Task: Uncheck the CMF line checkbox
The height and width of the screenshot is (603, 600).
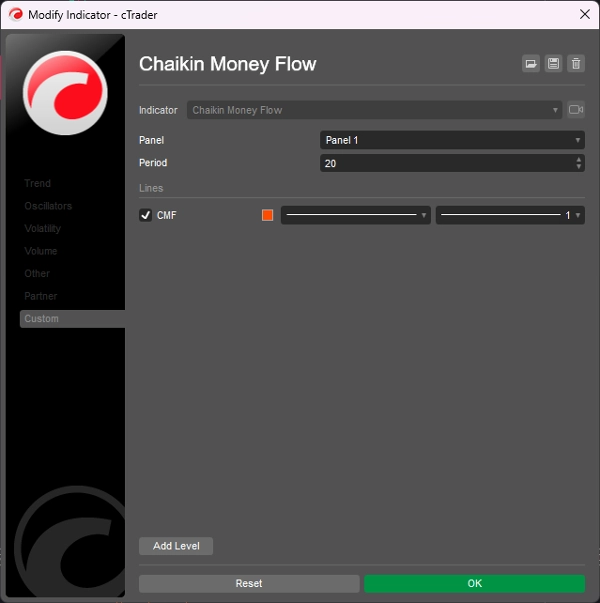Action: 145,215
